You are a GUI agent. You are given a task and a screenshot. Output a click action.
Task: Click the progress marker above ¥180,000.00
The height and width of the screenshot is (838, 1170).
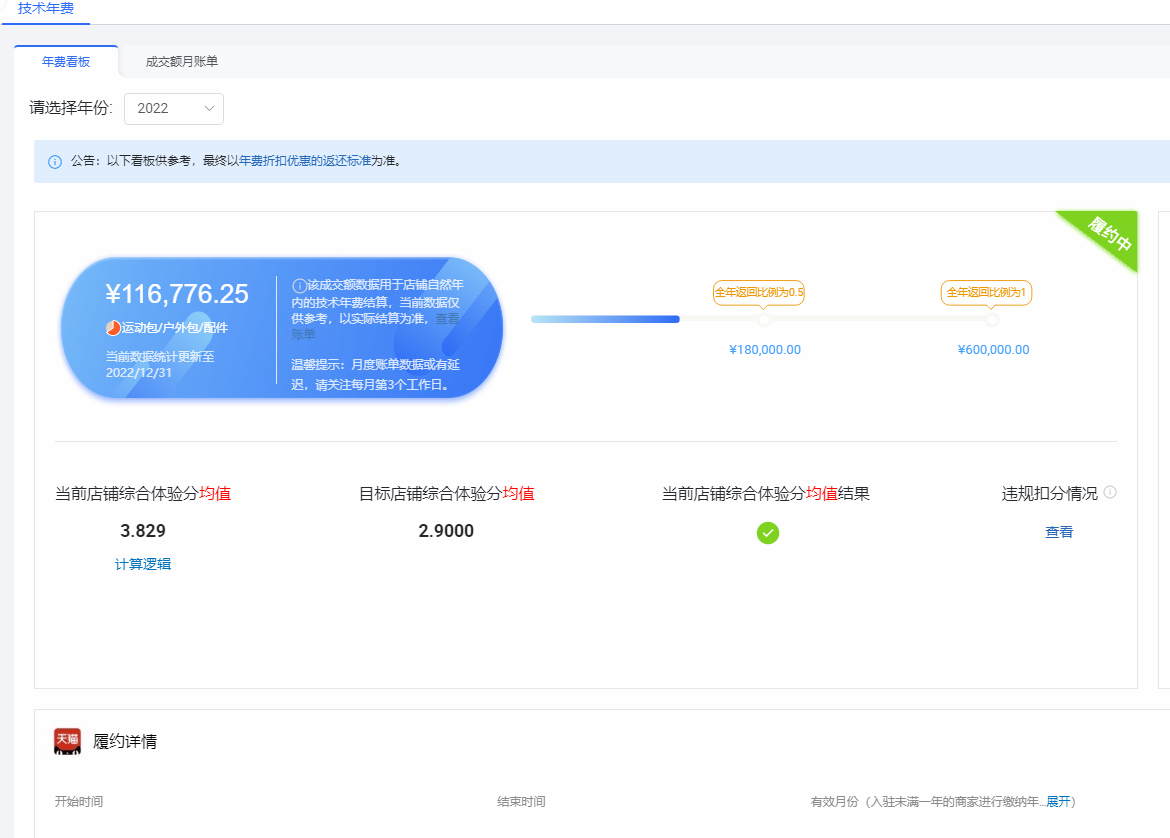(763, 319)
